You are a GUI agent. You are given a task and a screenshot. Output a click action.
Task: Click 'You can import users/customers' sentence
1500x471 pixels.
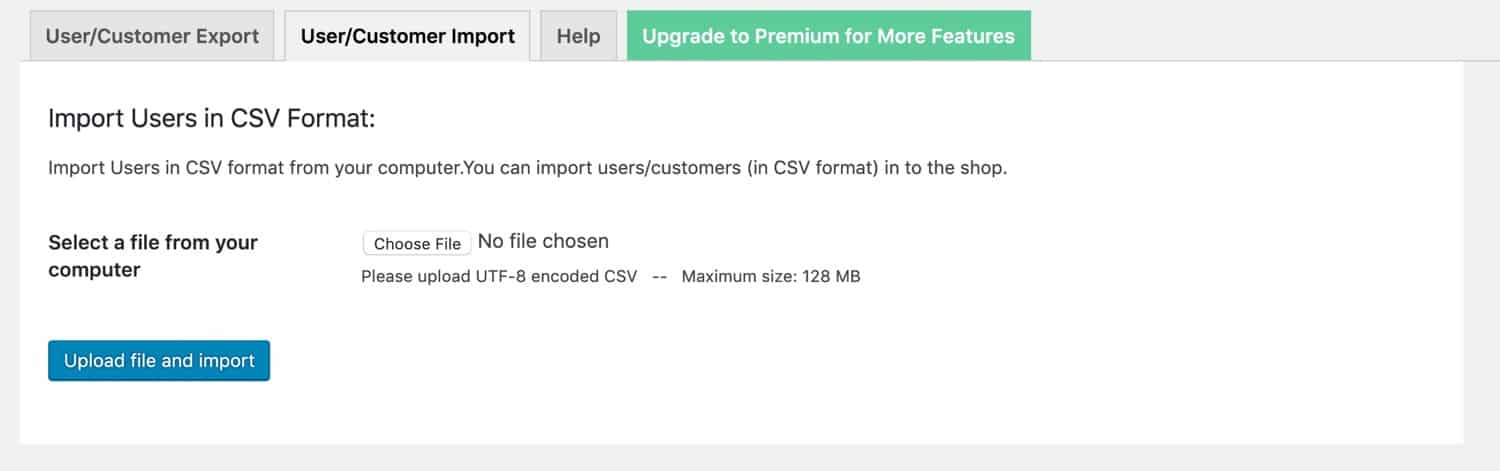tap(602, 168)
